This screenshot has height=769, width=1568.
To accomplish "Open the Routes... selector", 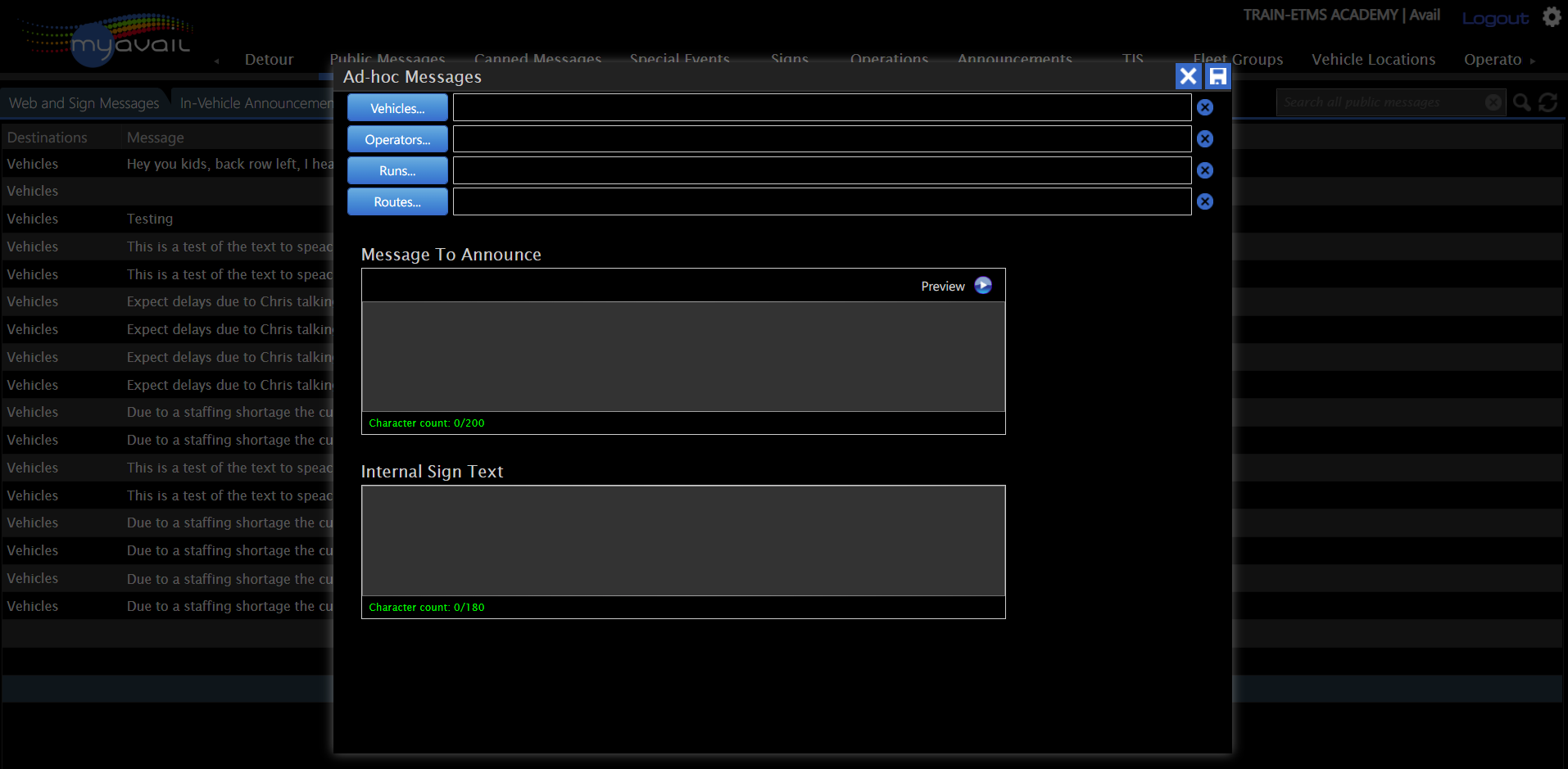I will coord(397,201).
